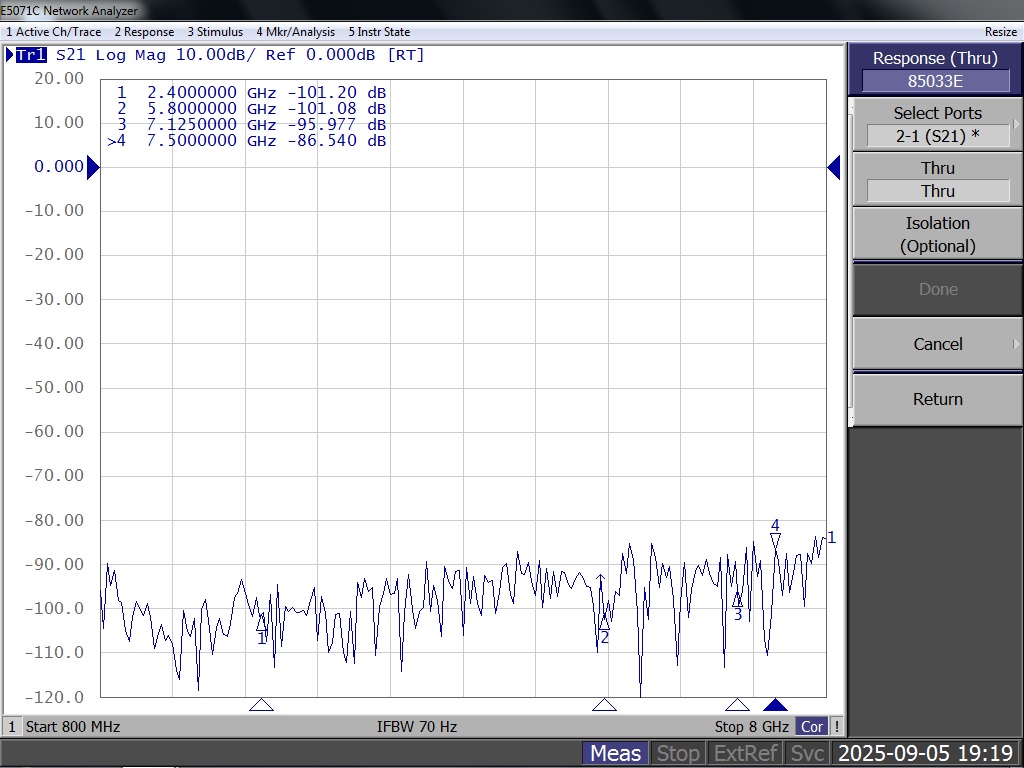This screenshot has height=768, width=1024.
Task: Click the filled active-marker triangle on the frequency axis
Action: (x=775, y=705)
